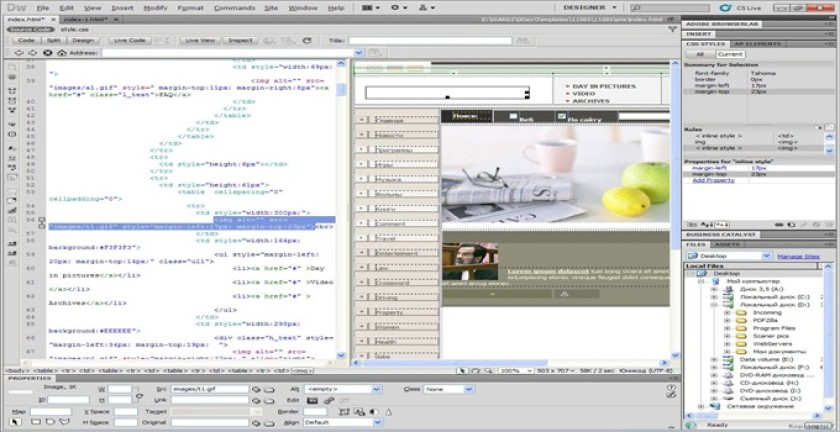The width and height of the screenshot is (840, 432).
Task: Open the DESIGNER workspace switcher
Action: [590, 8]
